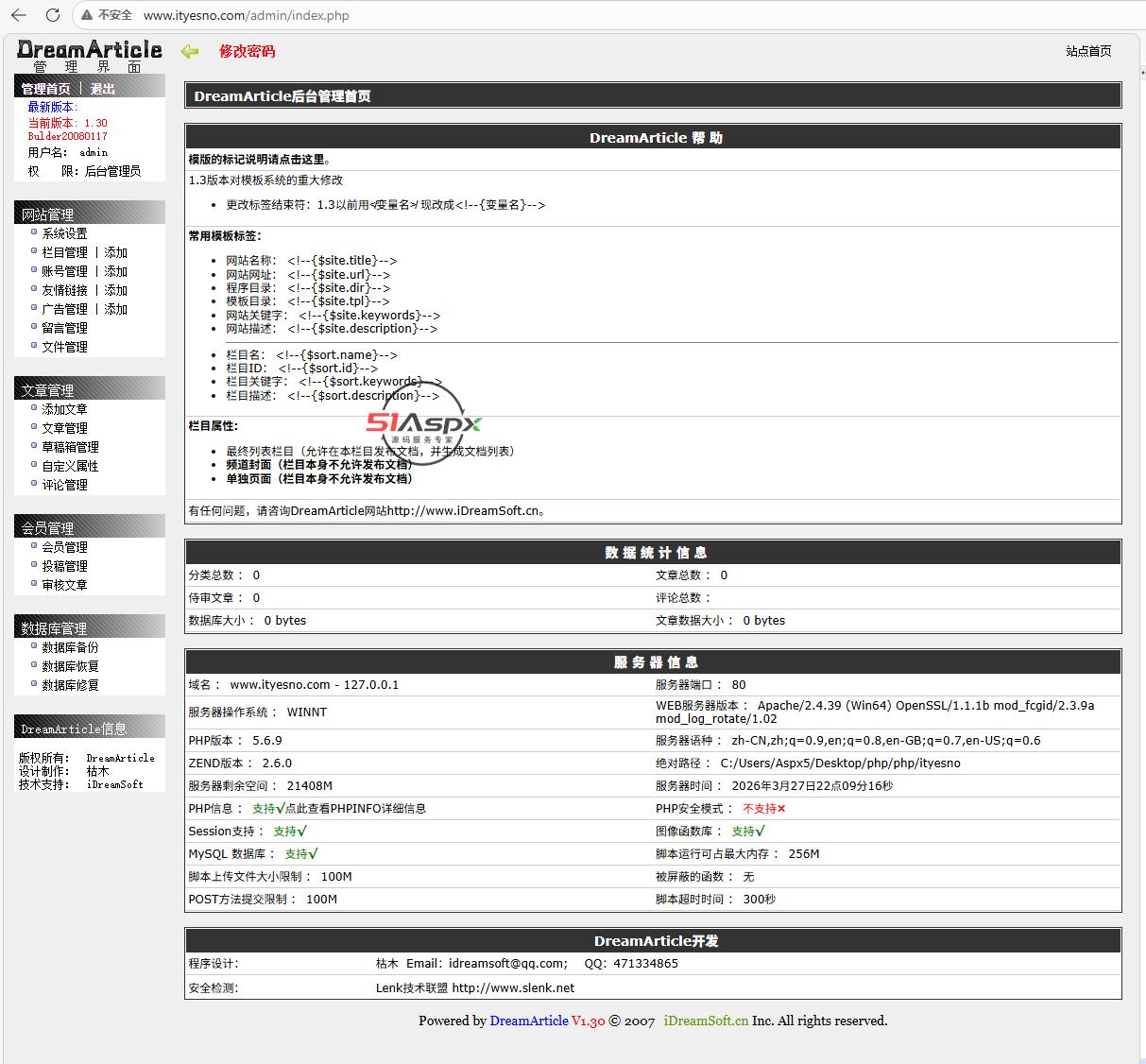Image resolution: width=1146 pixels, height=1064 pixels.
Task: Click the 数据统计信息 panel header
Action: (x=654, y=552)
